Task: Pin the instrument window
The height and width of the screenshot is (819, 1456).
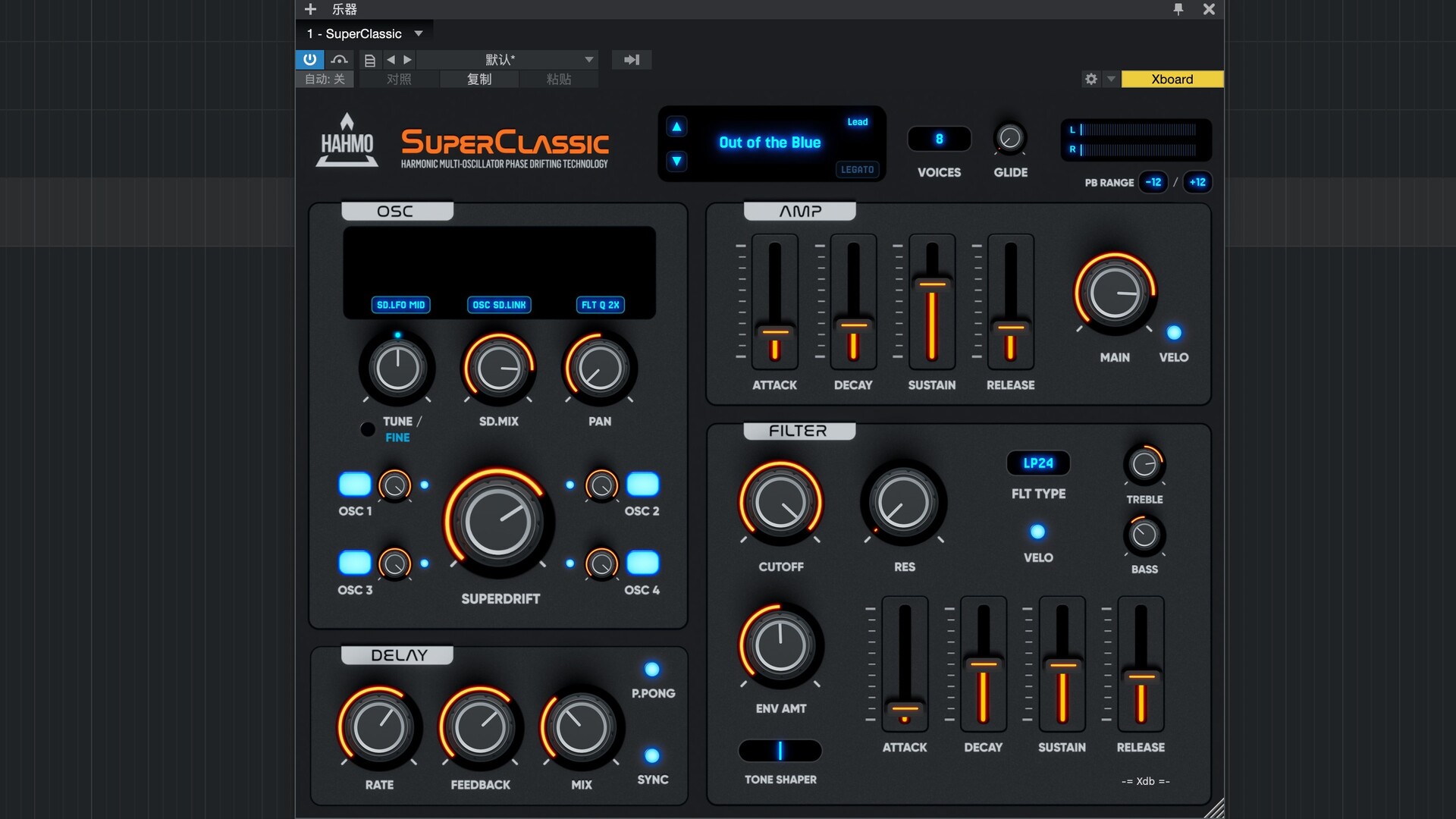Action: point(1178,9)
